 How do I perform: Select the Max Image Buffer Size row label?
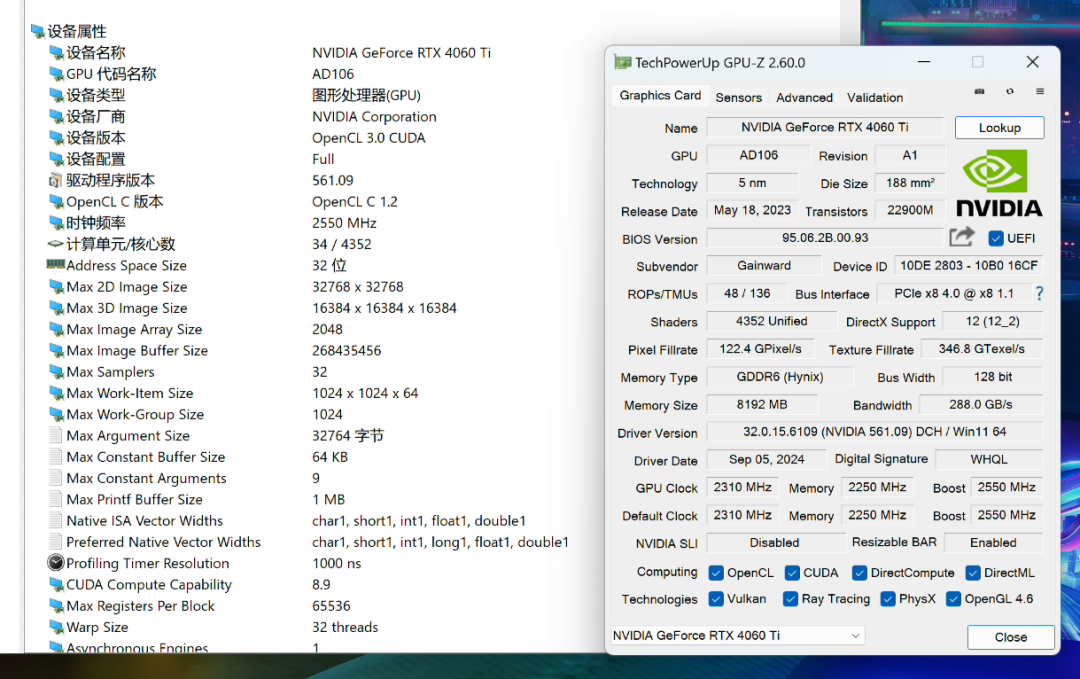point(137,351)
